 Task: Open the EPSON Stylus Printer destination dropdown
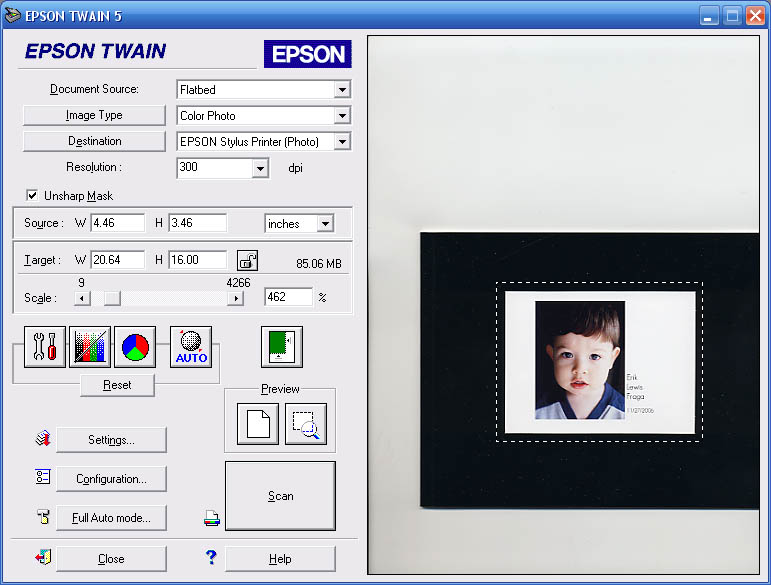[342, 142]
